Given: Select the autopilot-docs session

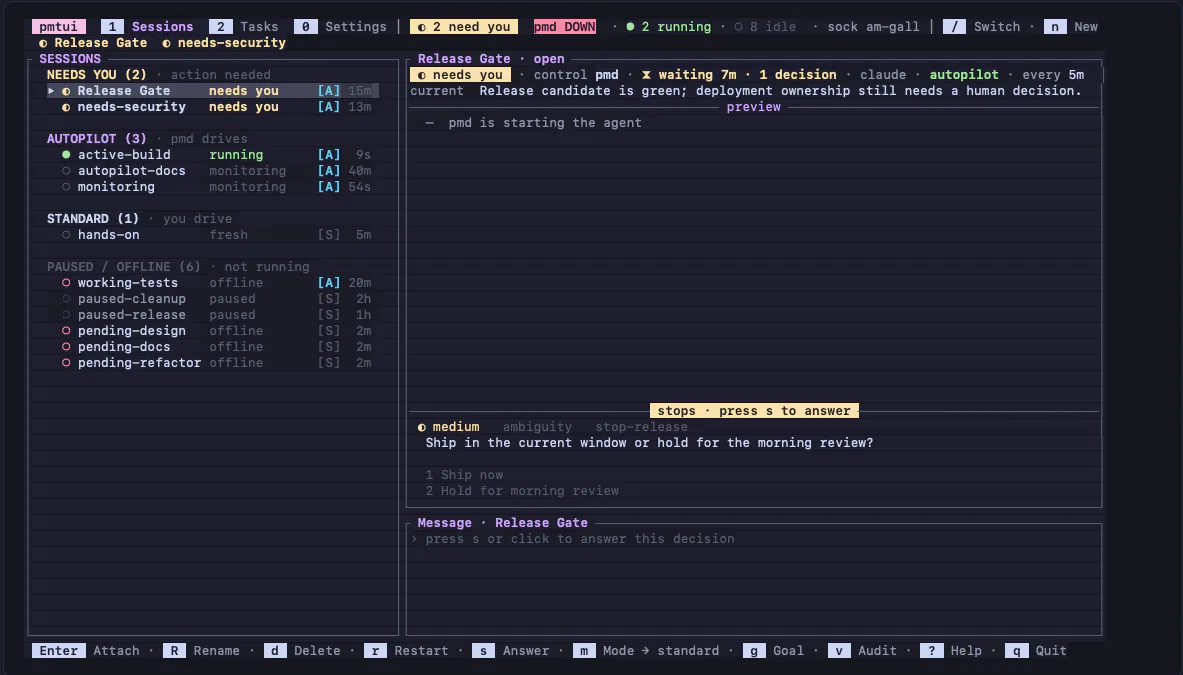Looking at the screenshot, I should coord(212,170).
